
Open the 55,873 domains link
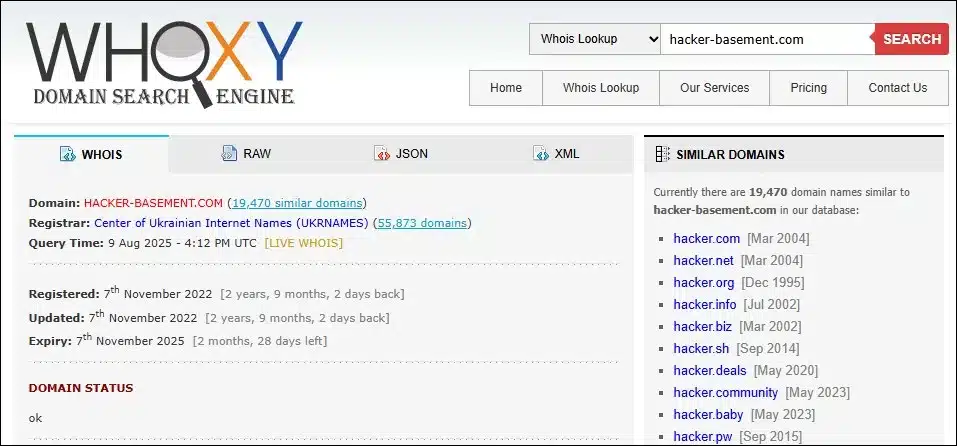[x=422, y=223]
